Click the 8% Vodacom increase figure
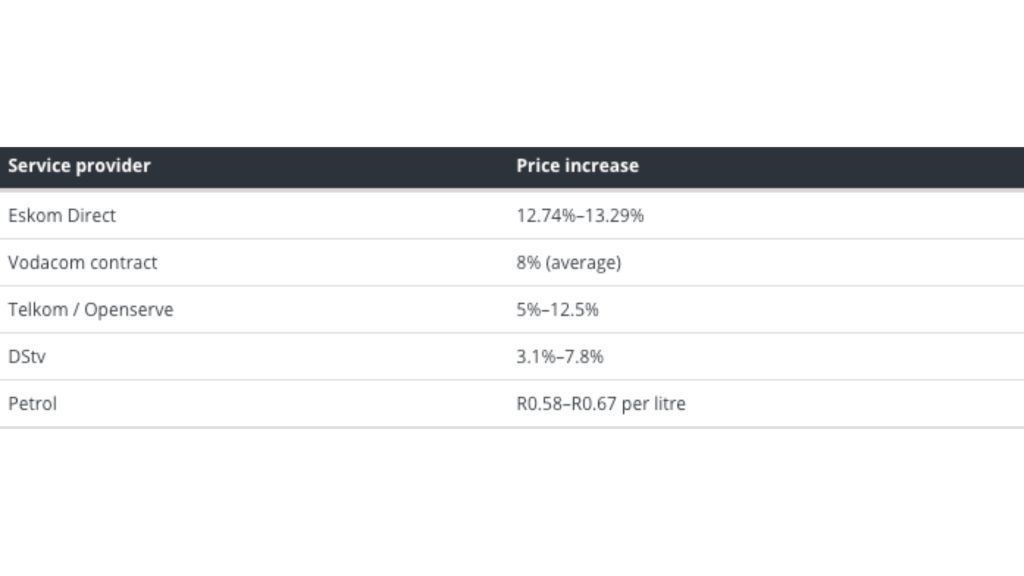The height and width of the screenshot is (576, 1024). [x=528, y=262]
